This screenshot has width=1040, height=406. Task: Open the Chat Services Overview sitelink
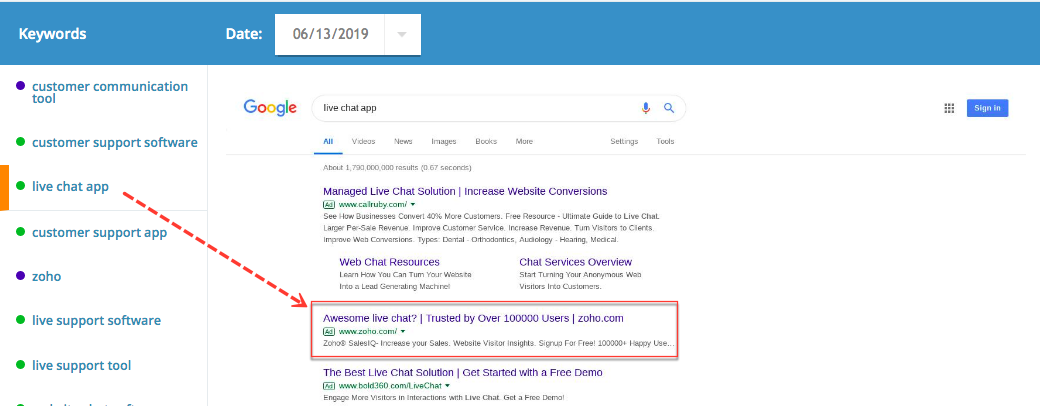(576, 262)
